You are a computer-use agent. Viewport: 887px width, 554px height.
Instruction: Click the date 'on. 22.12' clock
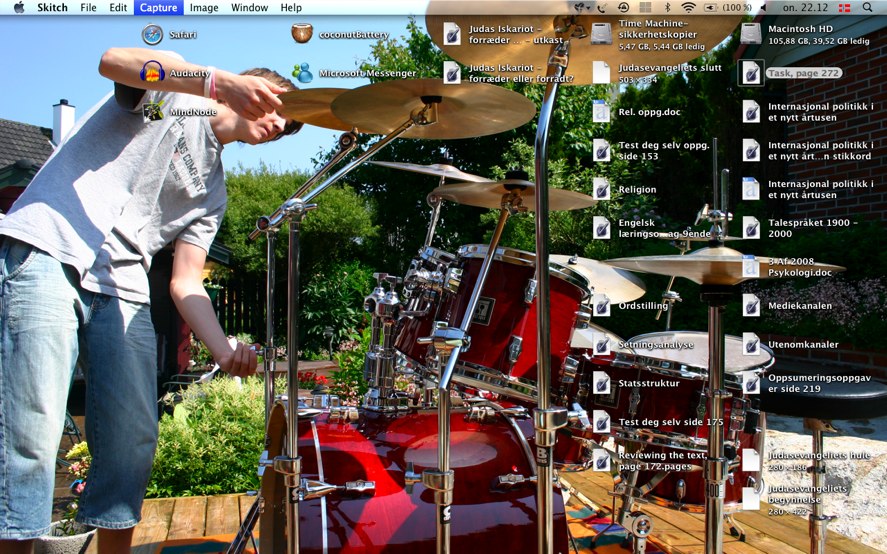click(x=805, y=7)
